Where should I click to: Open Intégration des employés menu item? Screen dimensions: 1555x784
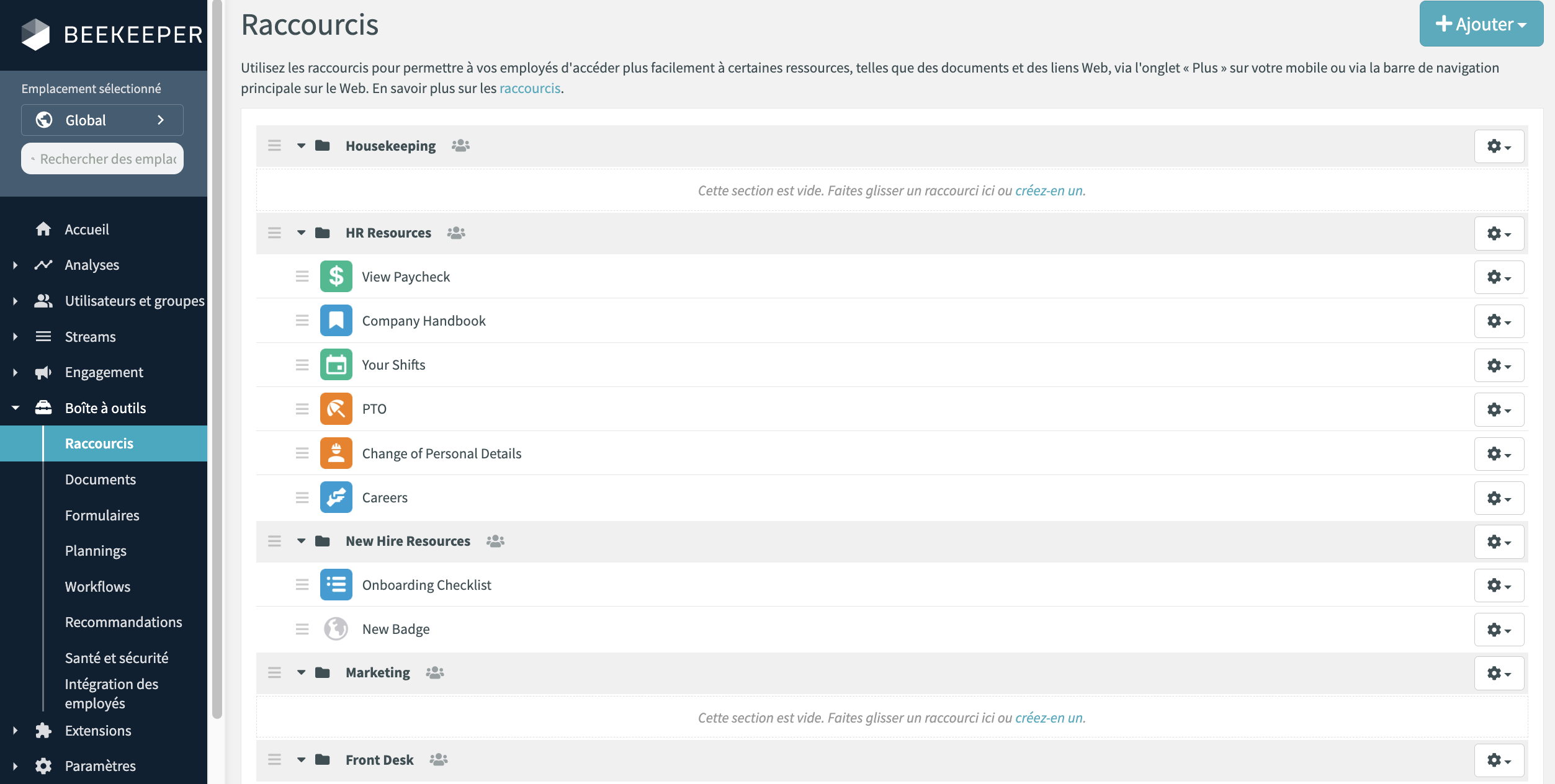[x=112, y=693]
